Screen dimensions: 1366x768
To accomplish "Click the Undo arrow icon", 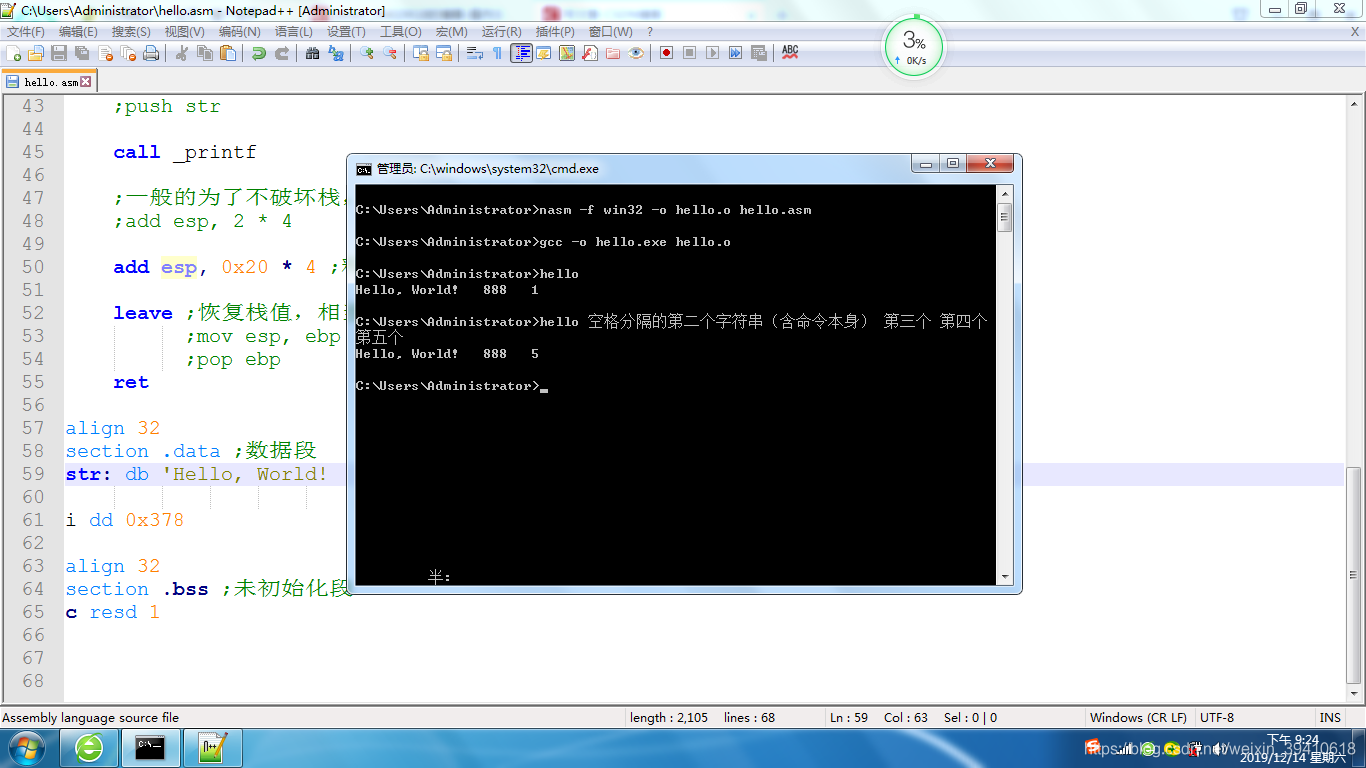I will pos(257,53).
